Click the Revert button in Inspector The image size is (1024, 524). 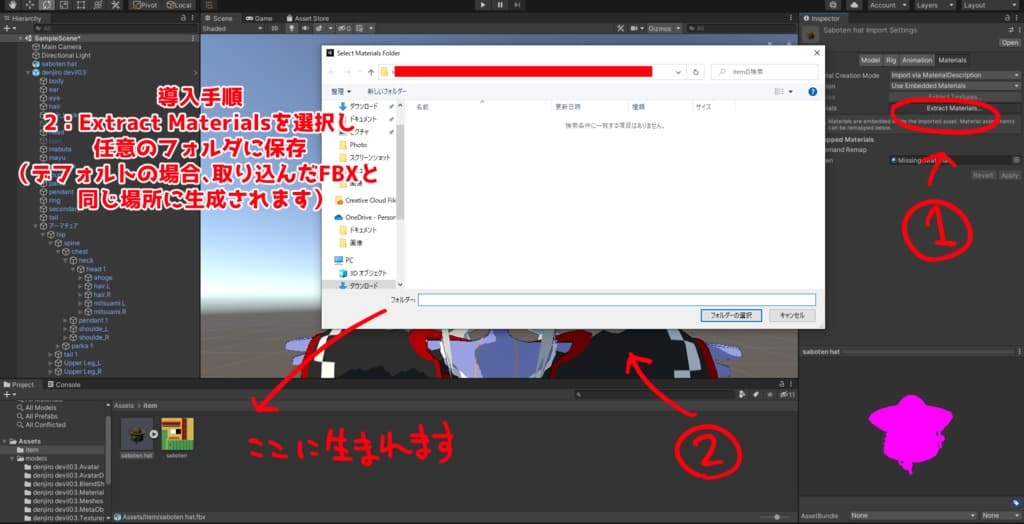(x=984, y=175)
